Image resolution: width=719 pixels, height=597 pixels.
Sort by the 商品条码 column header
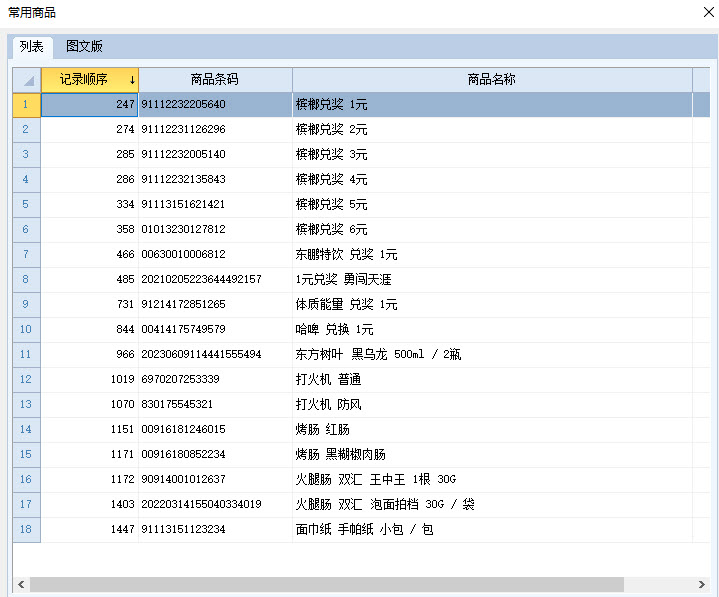pos(215,80)
